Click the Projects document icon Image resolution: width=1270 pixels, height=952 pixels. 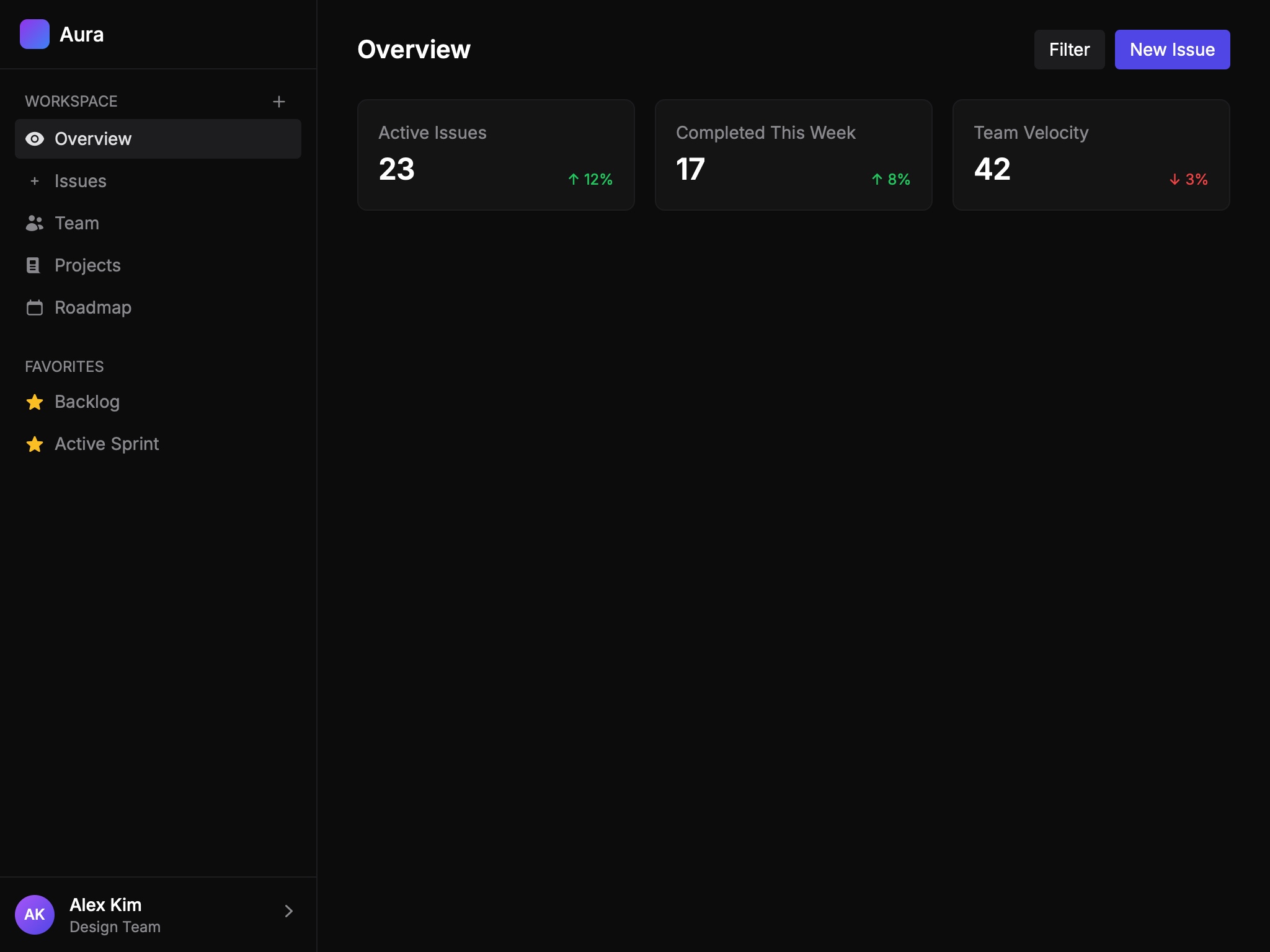coord(35,265)
